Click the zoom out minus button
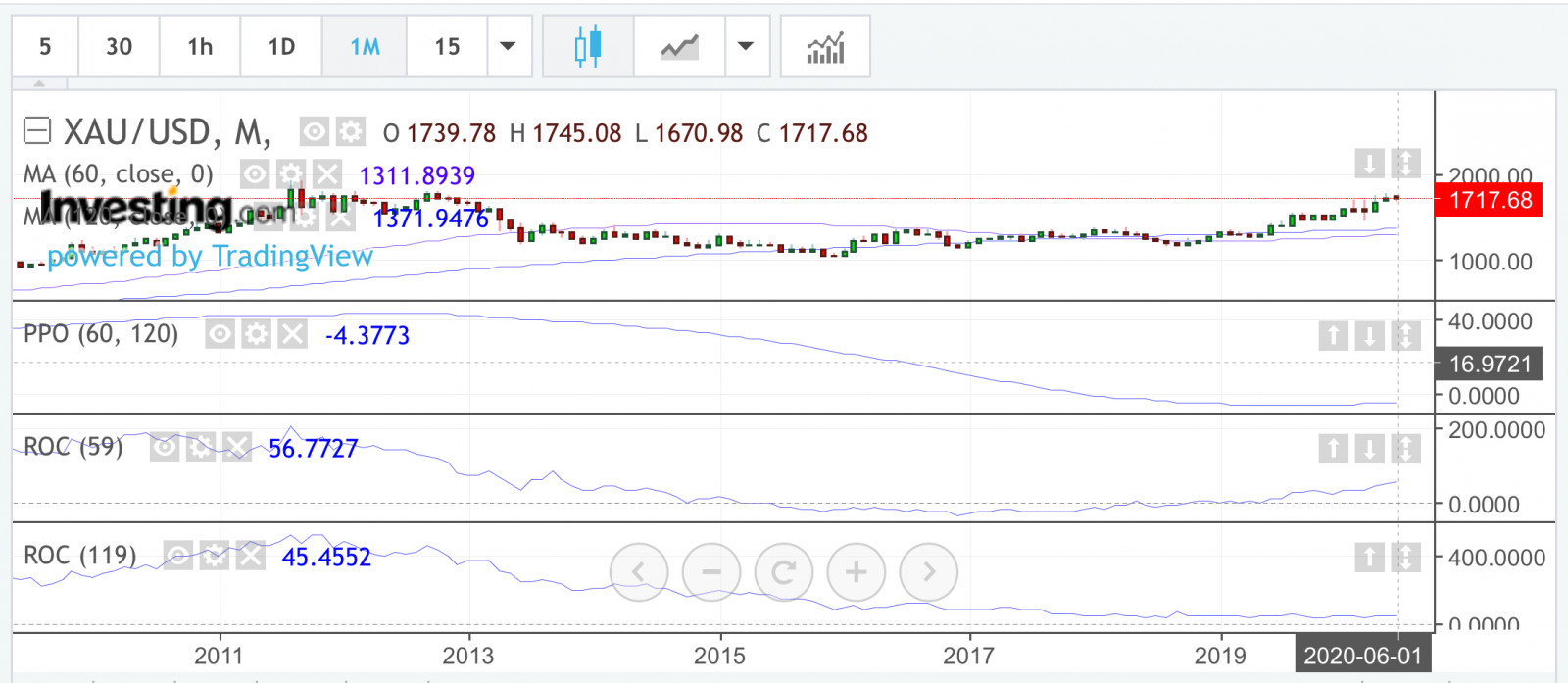The width and height of the screenshot is (1568, 683). (x=711, y=571)
